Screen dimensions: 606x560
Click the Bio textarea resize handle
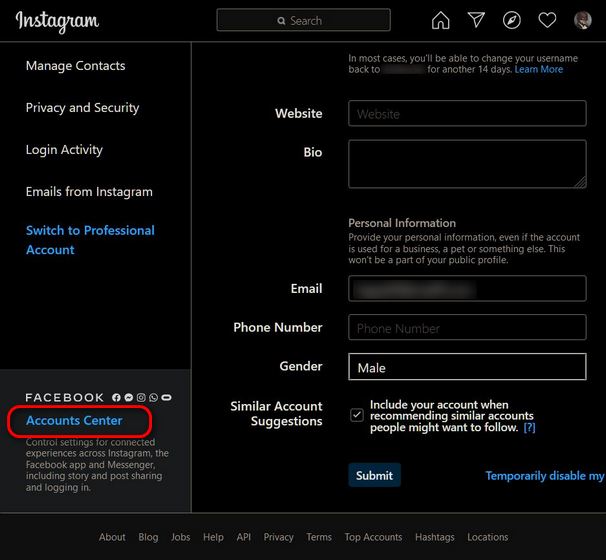point(581,183)
